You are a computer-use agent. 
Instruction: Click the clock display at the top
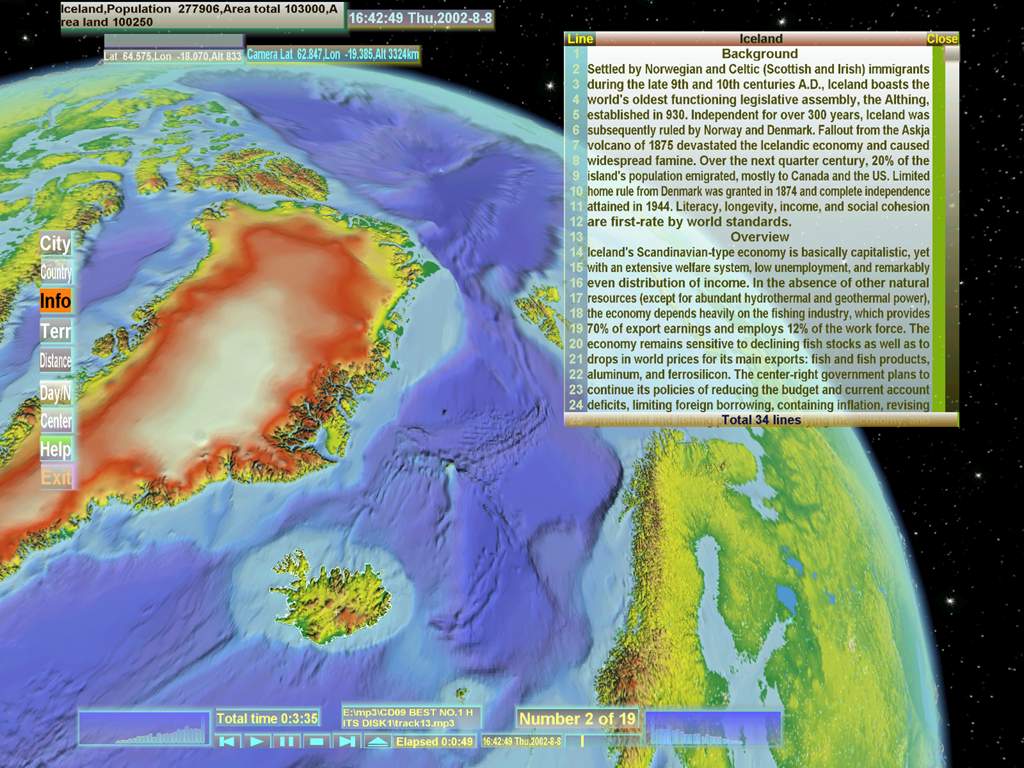click(421, 18)
